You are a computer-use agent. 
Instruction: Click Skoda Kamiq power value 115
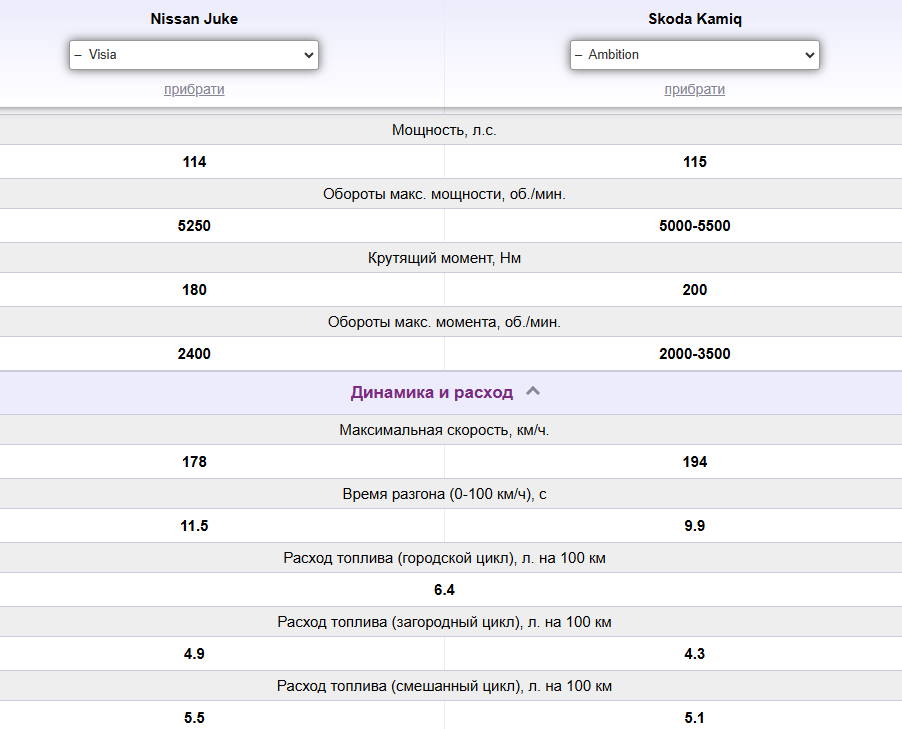695,162
